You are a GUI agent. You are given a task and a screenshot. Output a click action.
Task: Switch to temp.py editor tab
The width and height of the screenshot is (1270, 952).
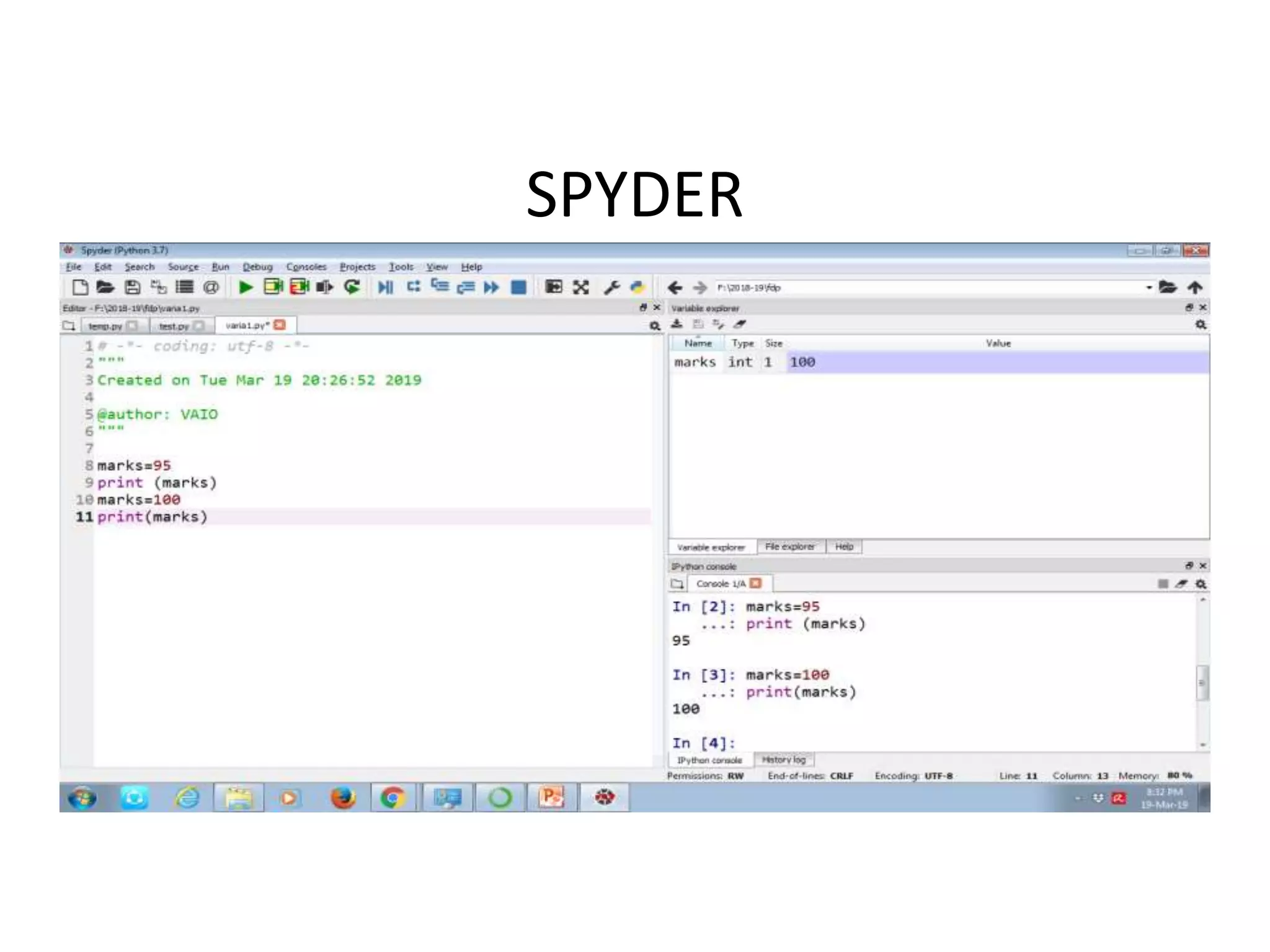(105, 326)
